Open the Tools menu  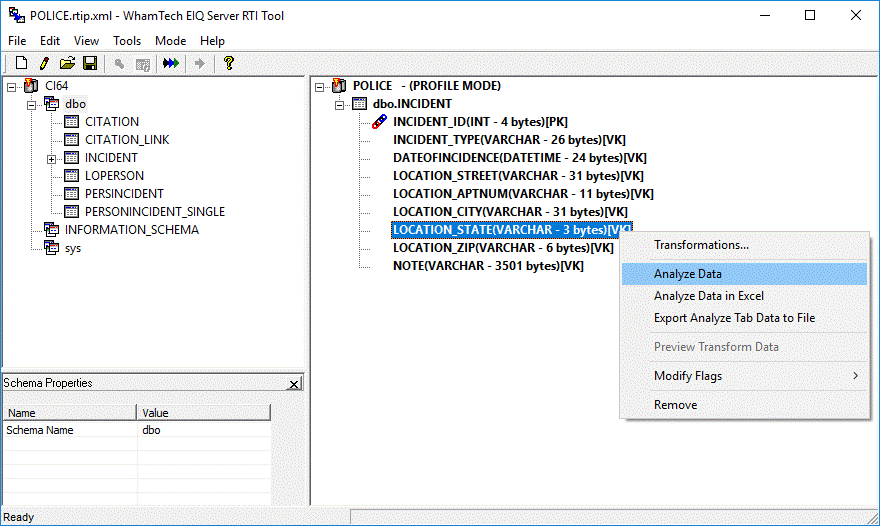coord(127,41)
